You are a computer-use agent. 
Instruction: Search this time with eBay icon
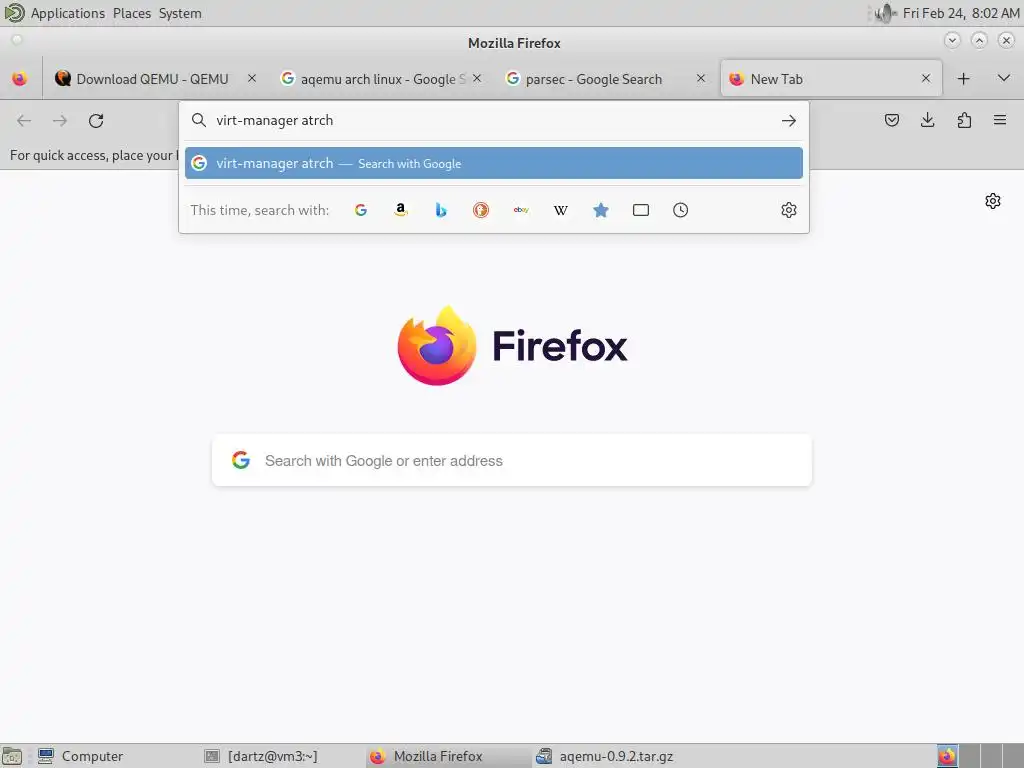(x=521, y=210)
